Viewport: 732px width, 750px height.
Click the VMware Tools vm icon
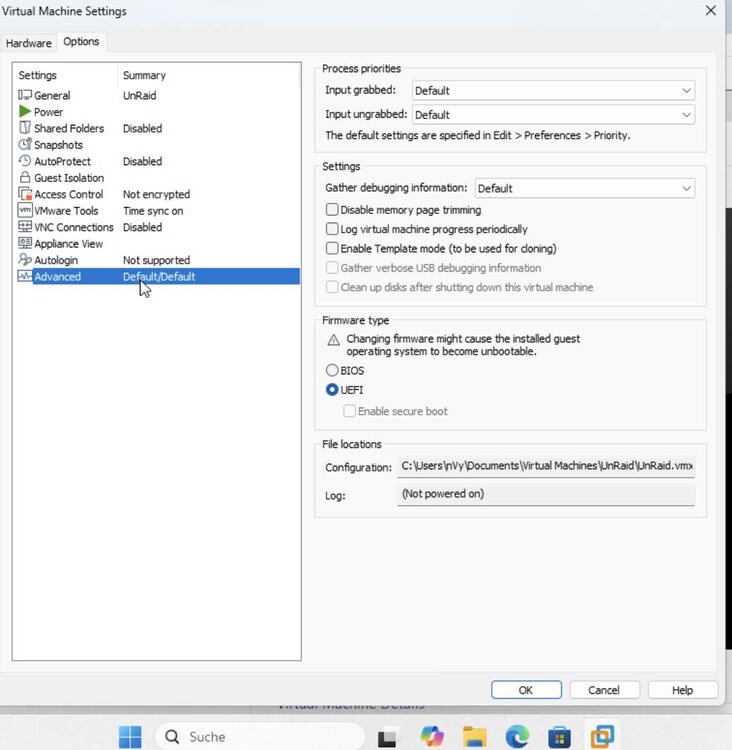pyautogui.click(x=25, y=210)
